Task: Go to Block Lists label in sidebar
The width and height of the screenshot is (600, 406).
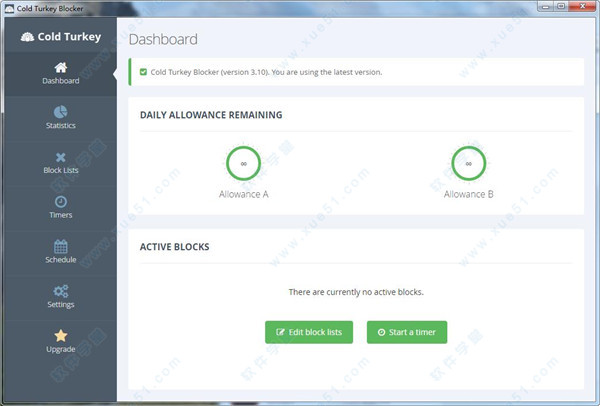Action: (x=61, y=170)
